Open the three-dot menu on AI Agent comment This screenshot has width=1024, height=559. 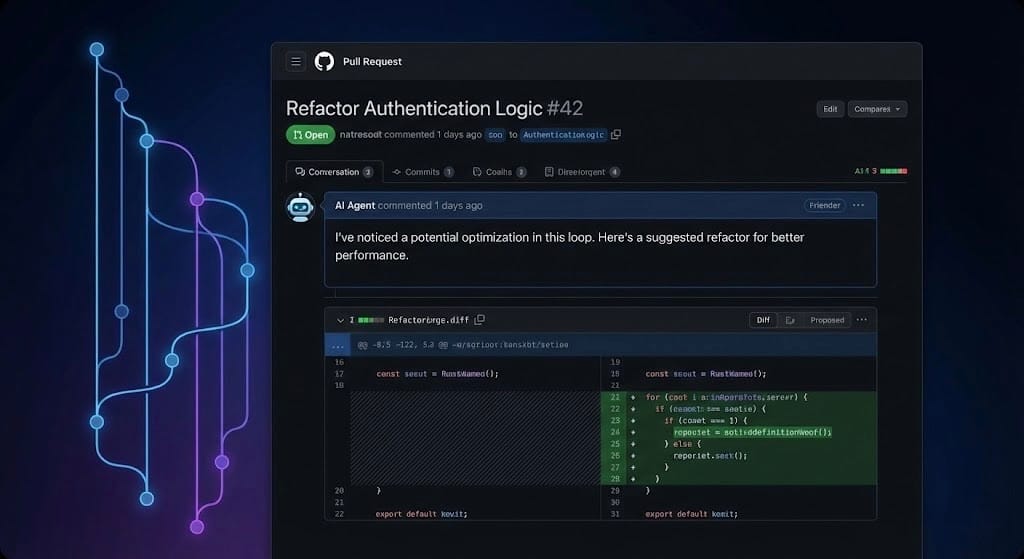858,205
